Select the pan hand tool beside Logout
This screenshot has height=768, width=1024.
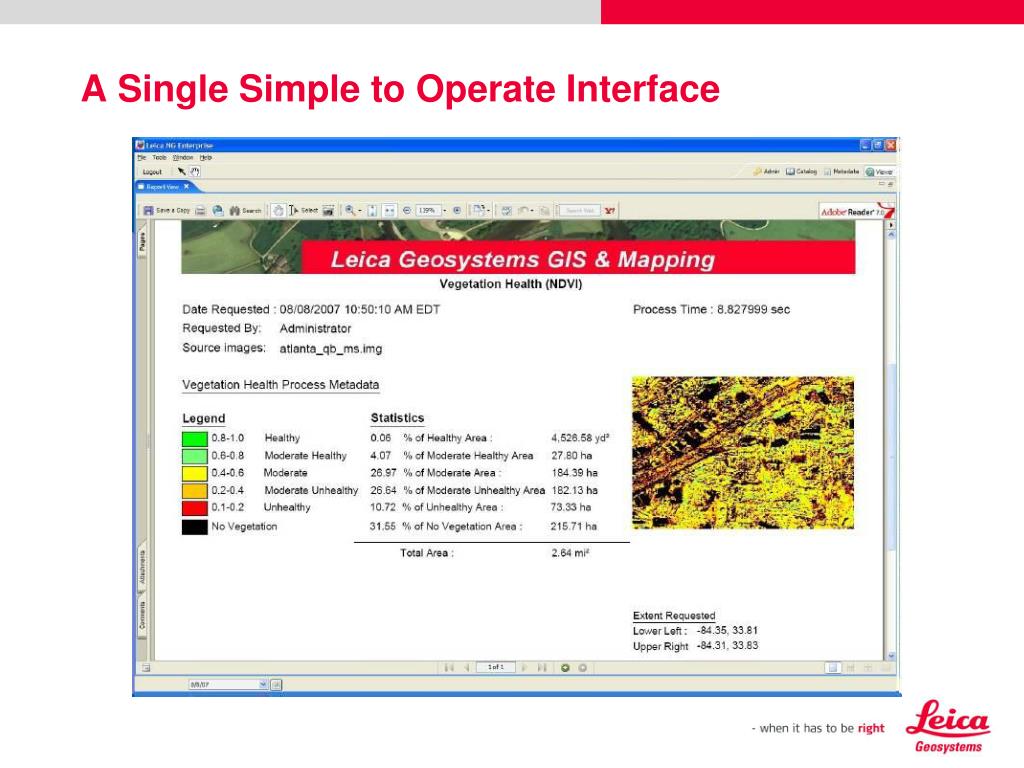click(195, 171)
